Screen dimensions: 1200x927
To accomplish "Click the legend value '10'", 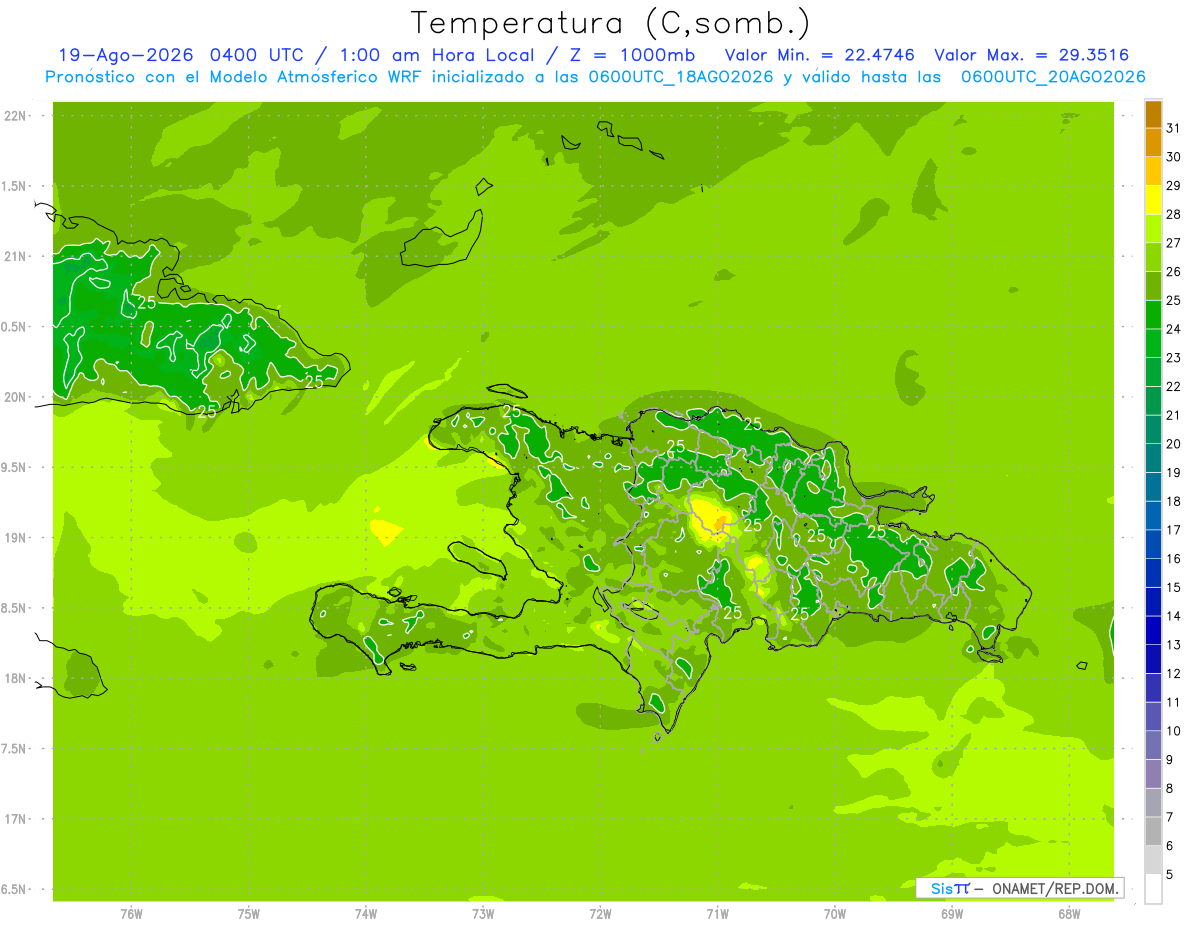I will (1174, 731).
